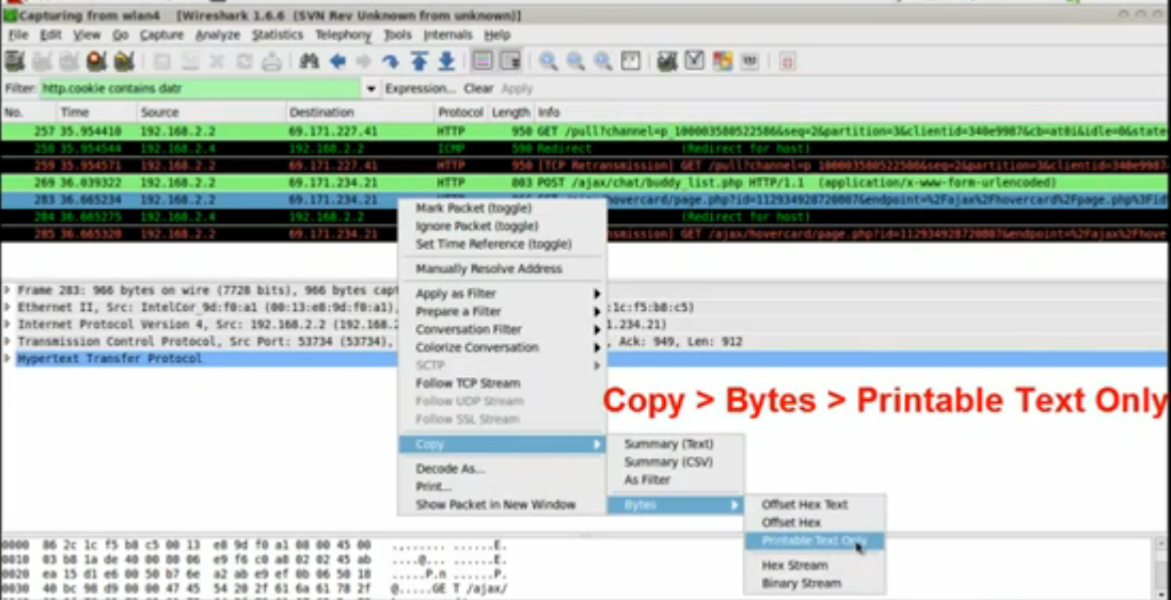Open the Statistics menu
1171x600 pixels.
tap(277, 34)
